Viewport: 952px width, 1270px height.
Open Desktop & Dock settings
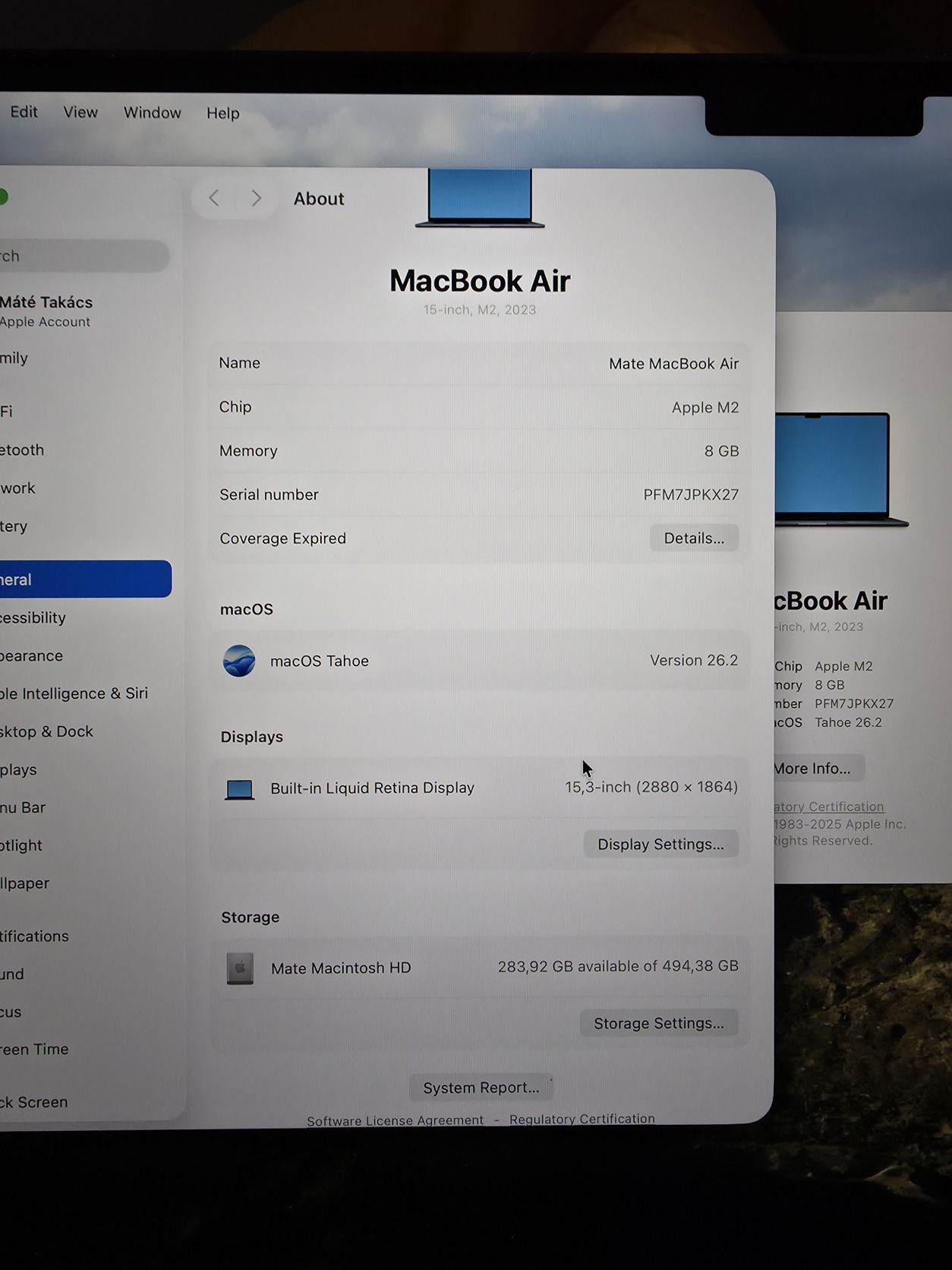(x=47, y=731)
